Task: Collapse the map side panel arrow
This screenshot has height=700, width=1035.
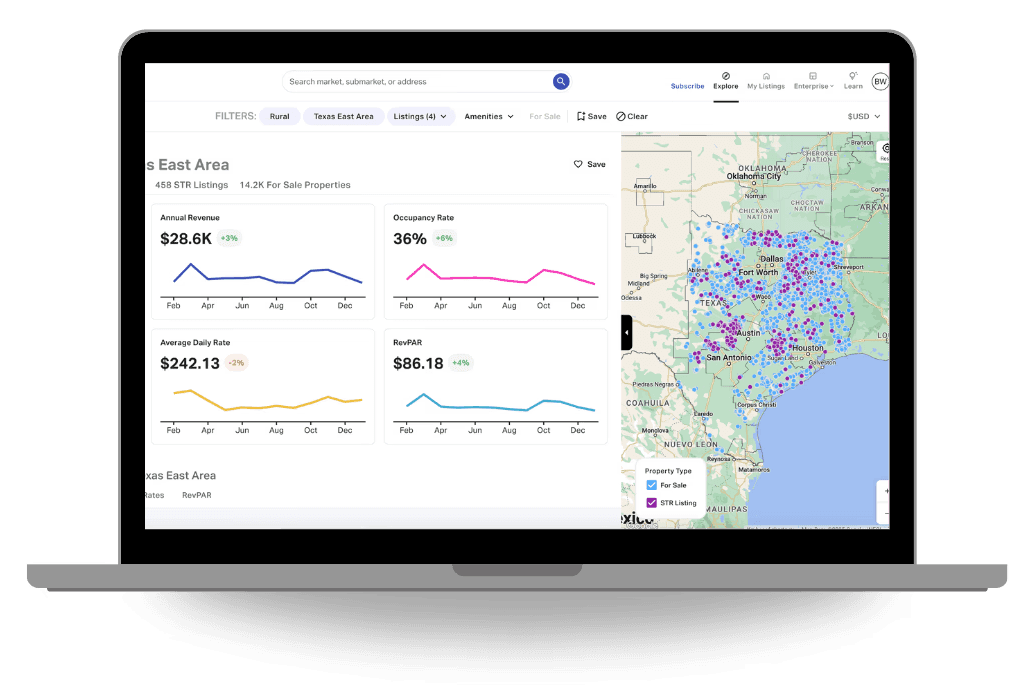Action: [626, 332]
